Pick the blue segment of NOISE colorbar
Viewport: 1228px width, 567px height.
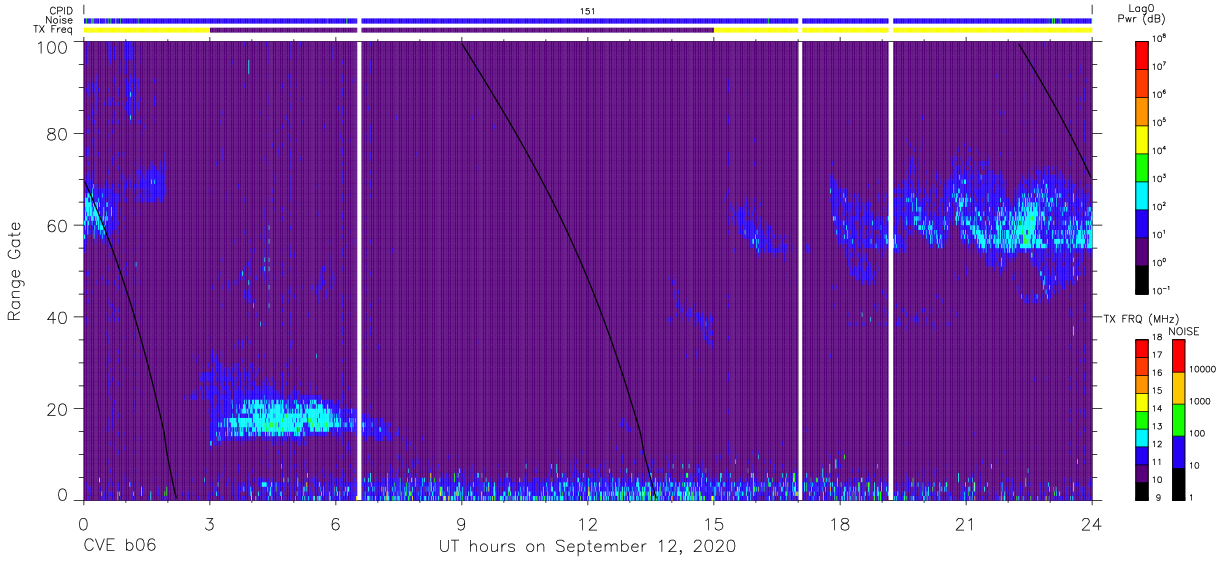[x=1178, y=450]
